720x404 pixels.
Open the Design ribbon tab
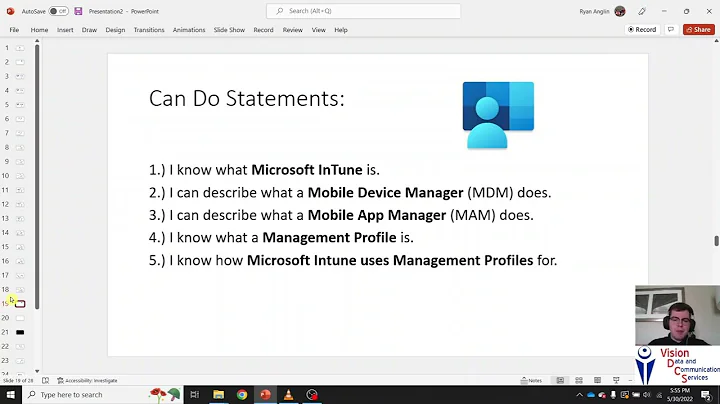coord(115,30)
